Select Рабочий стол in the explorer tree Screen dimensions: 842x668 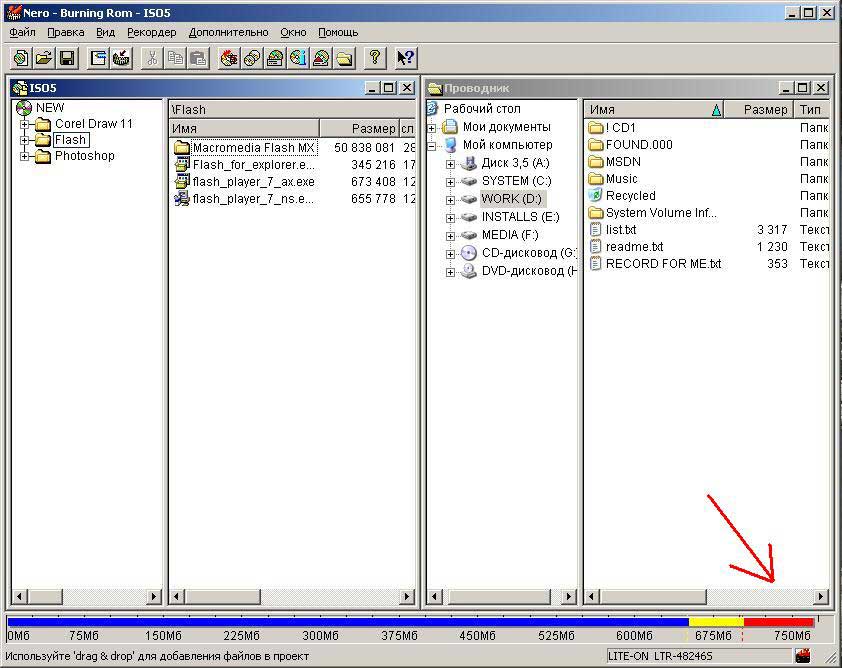475,108
